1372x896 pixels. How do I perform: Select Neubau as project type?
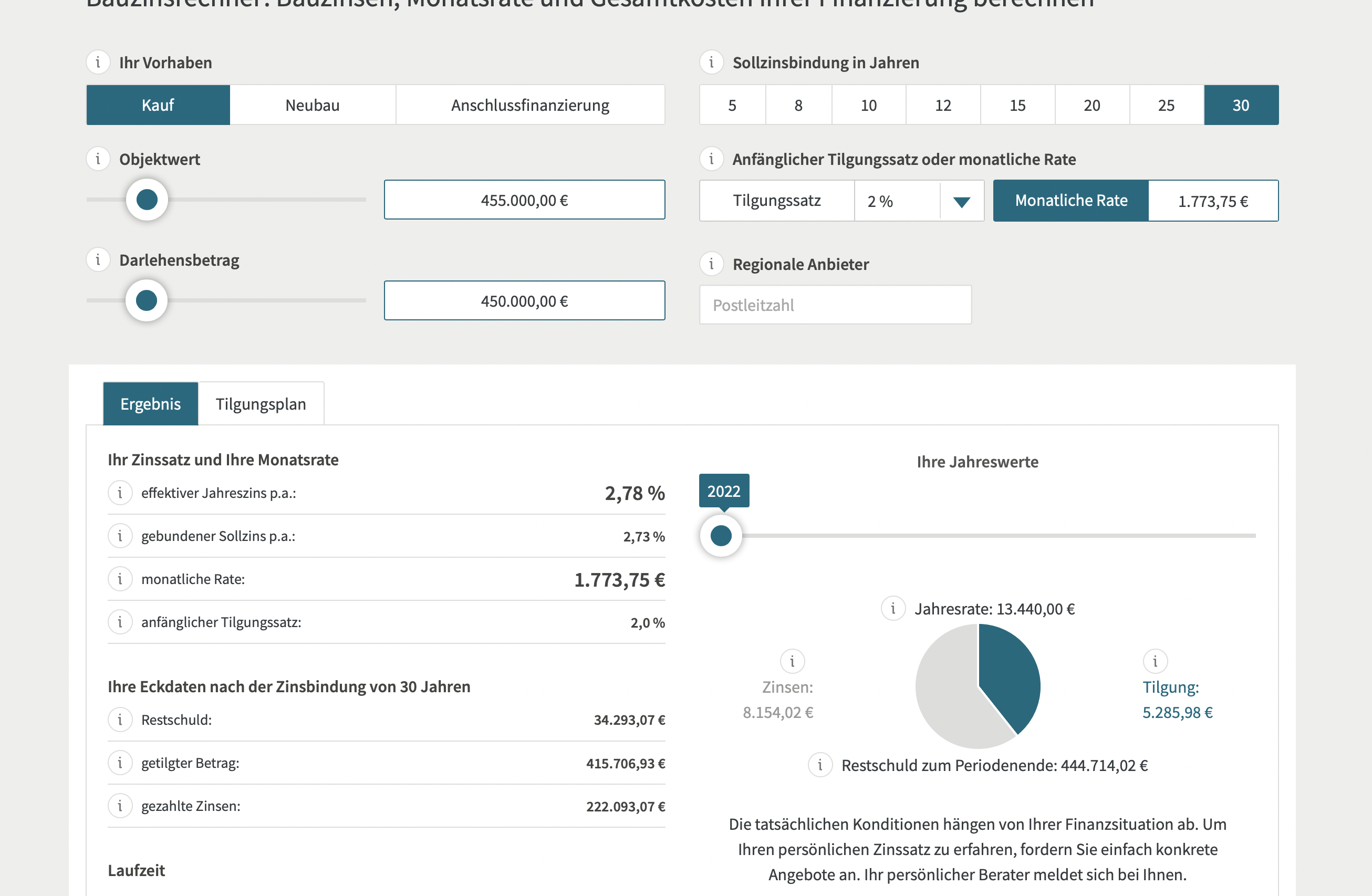pos(313,105)
